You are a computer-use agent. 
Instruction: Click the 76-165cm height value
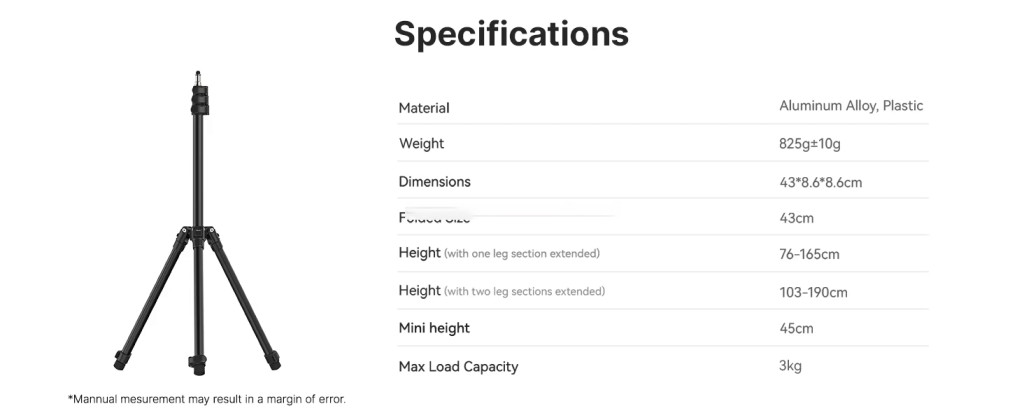809,254
